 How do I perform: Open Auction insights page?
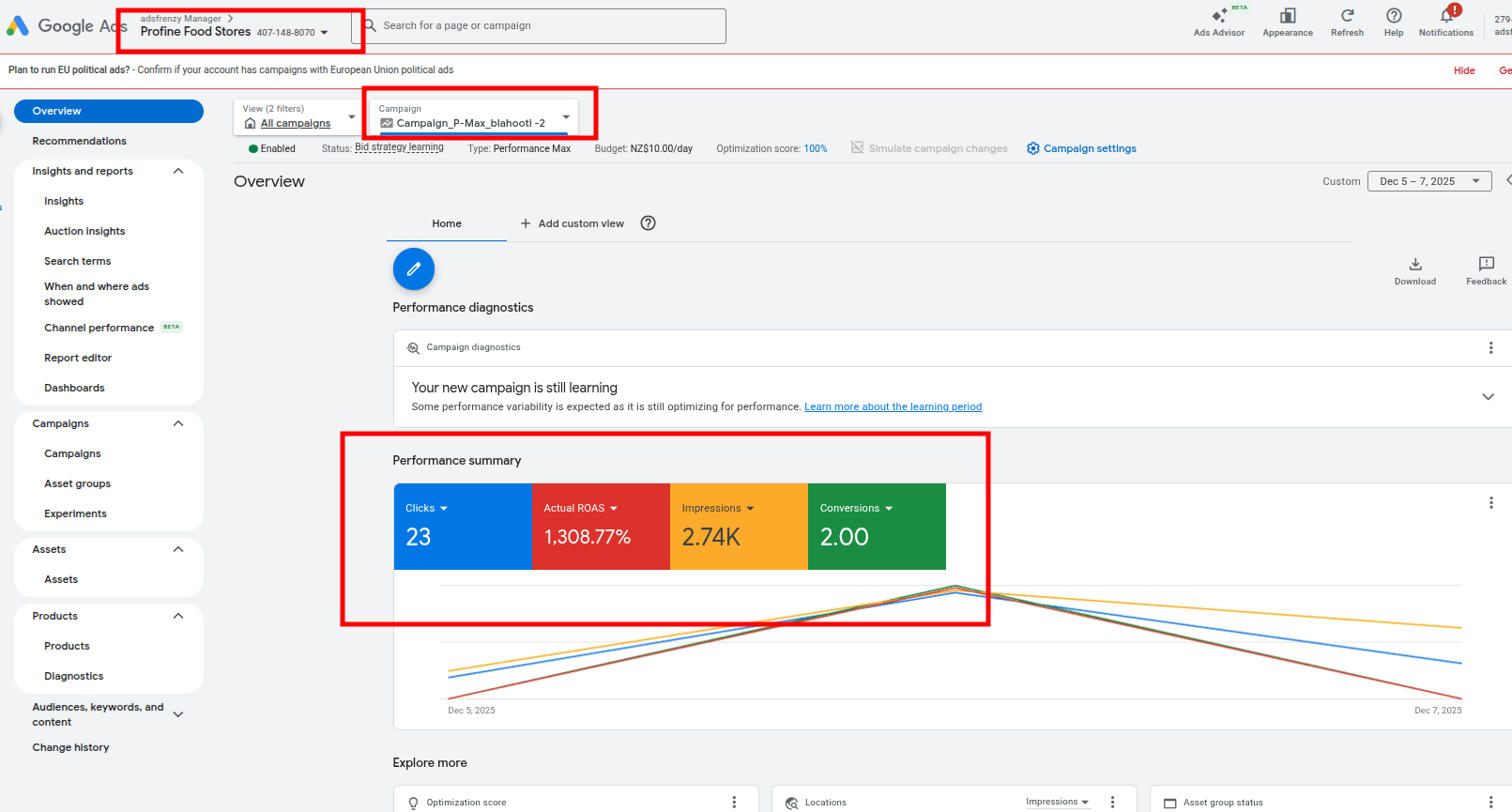click(84, 231)
